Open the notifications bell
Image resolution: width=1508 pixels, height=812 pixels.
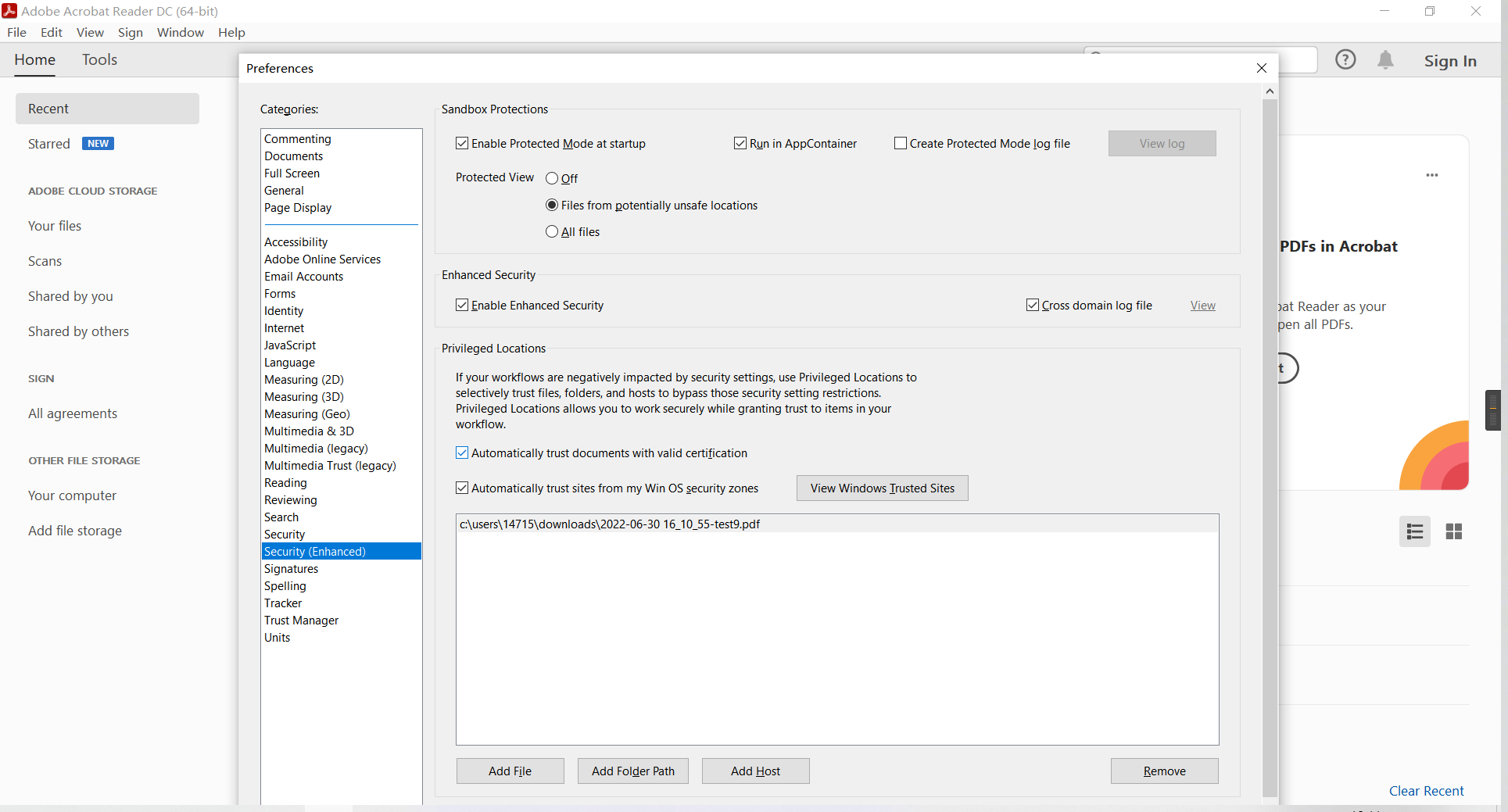click(x=1385, y=59)
